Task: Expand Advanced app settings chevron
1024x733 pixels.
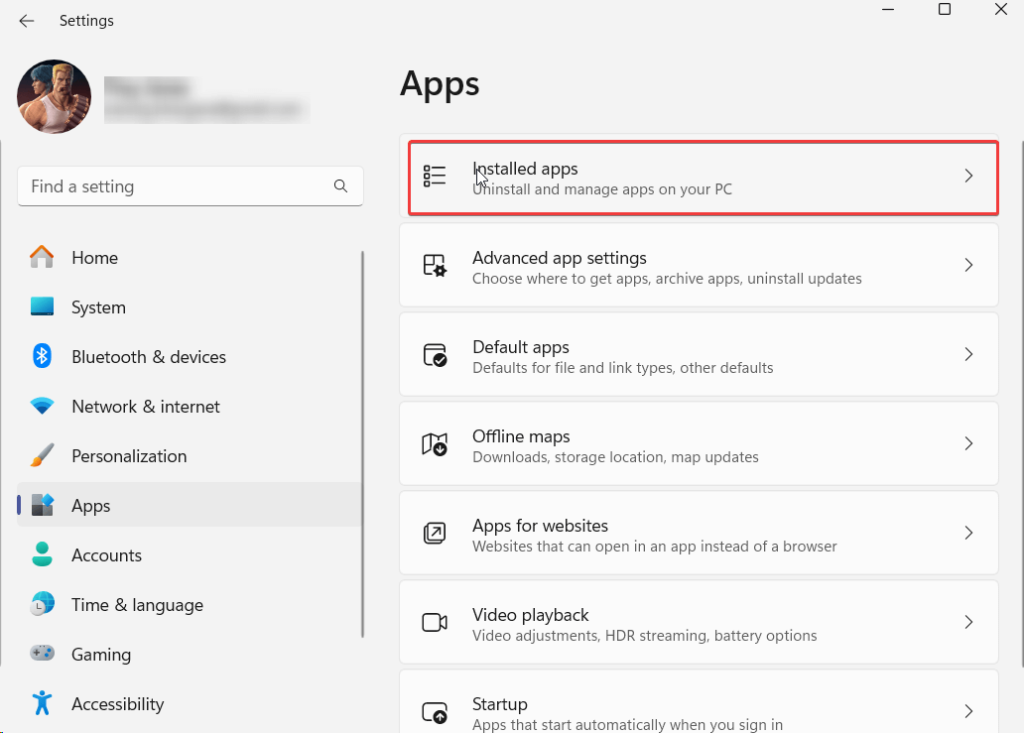Action: (968, 265)
